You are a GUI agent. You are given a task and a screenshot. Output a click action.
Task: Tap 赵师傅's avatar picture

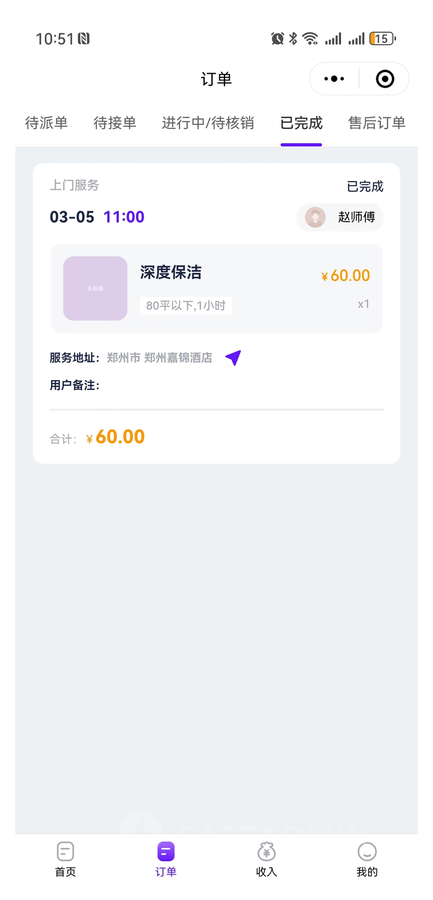tap(315, 218)
